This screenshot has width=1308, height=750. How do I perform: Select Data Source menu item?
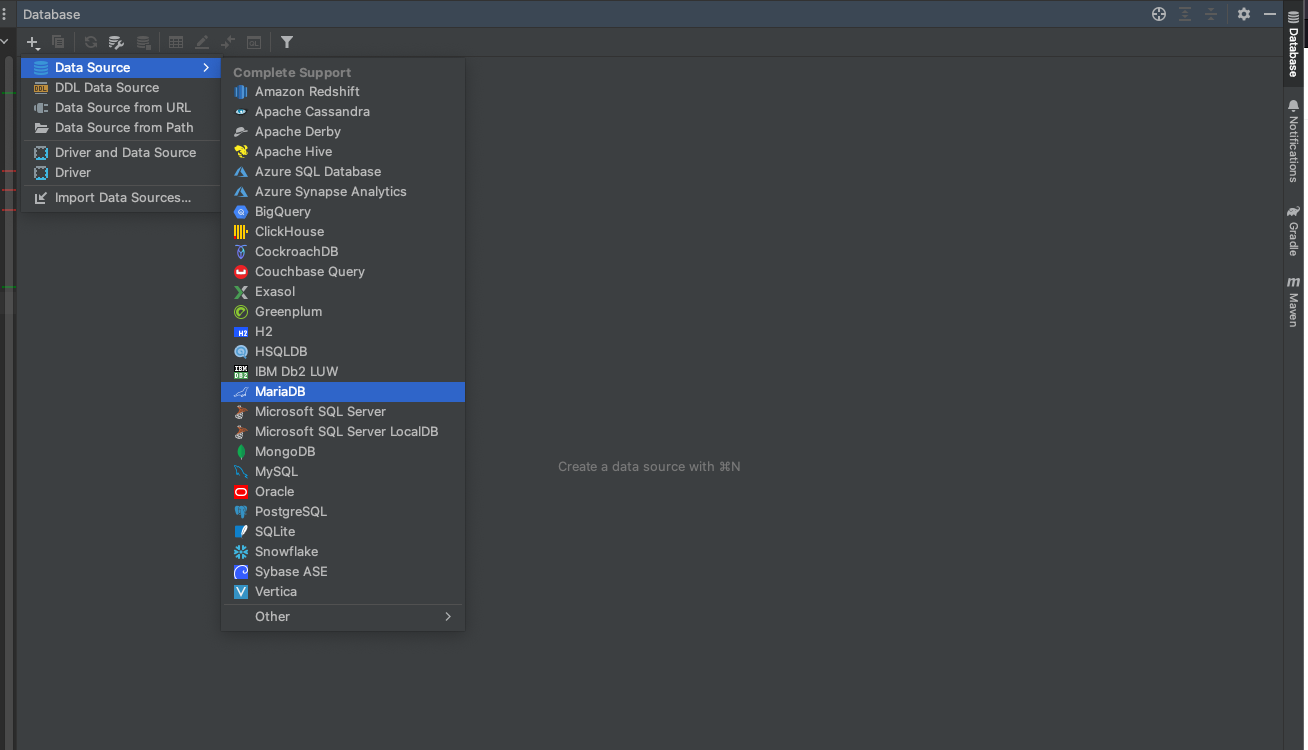[121, 68]
